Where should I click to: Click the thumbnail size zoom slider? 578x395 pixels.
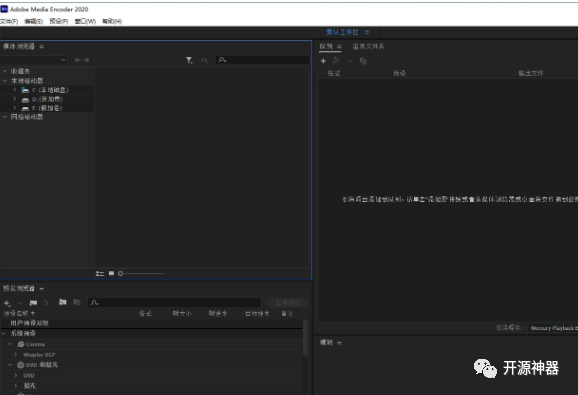[x=140, y=273]
